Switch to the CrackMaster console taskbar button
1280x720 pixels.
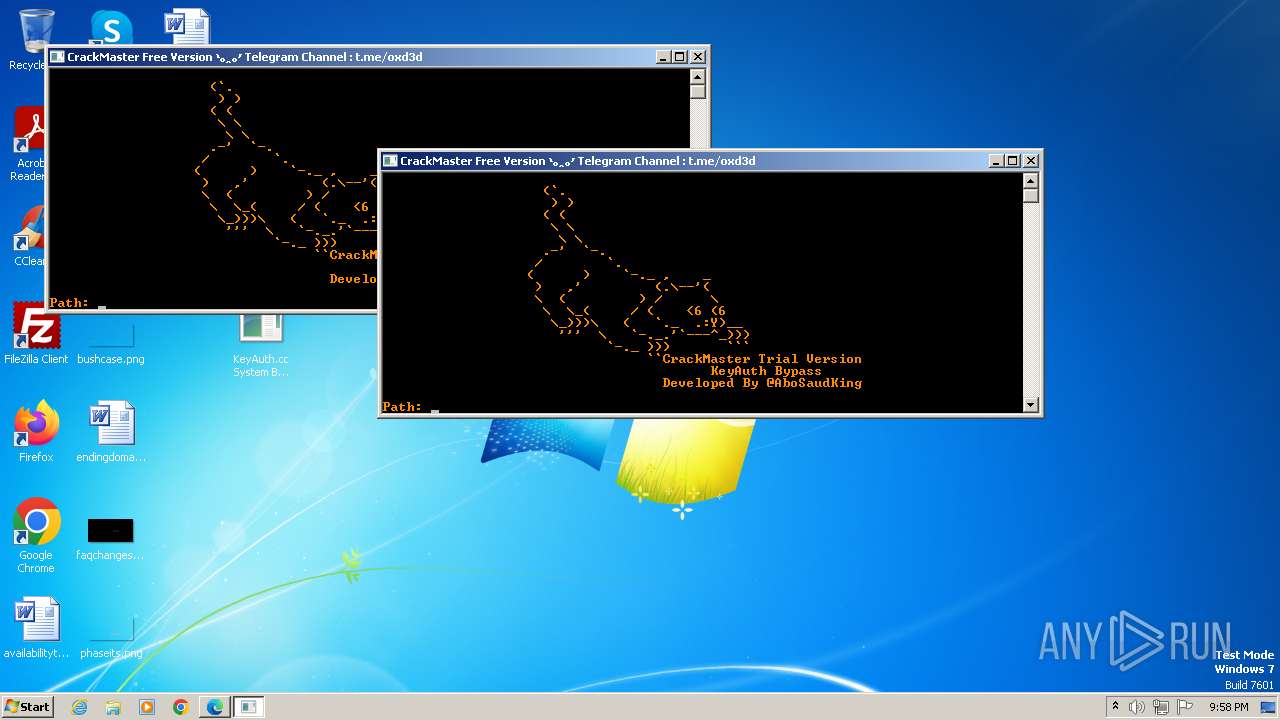click(249, 707)
